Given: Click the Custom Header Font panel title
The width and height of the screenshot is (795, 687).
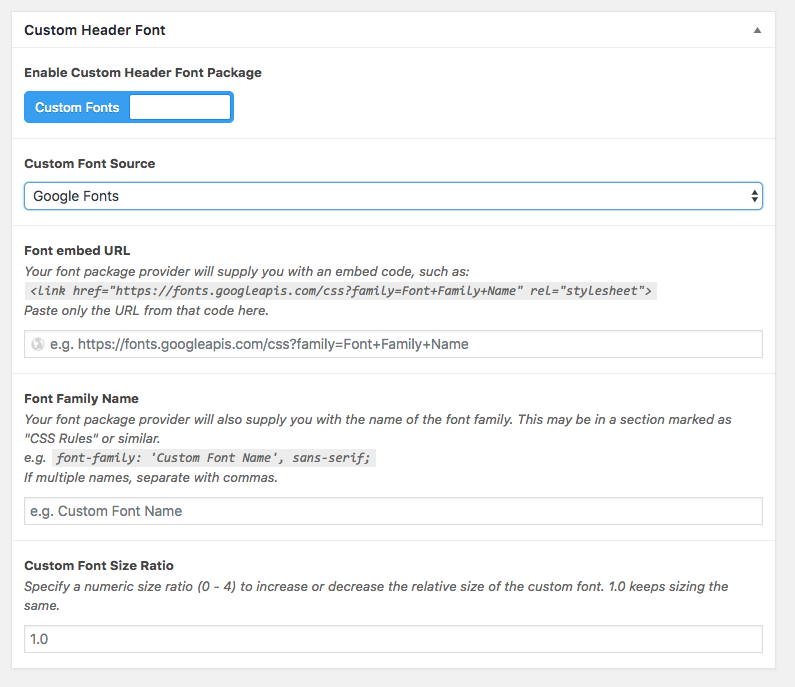Looking at the screenshot, I should coord(95,30).
